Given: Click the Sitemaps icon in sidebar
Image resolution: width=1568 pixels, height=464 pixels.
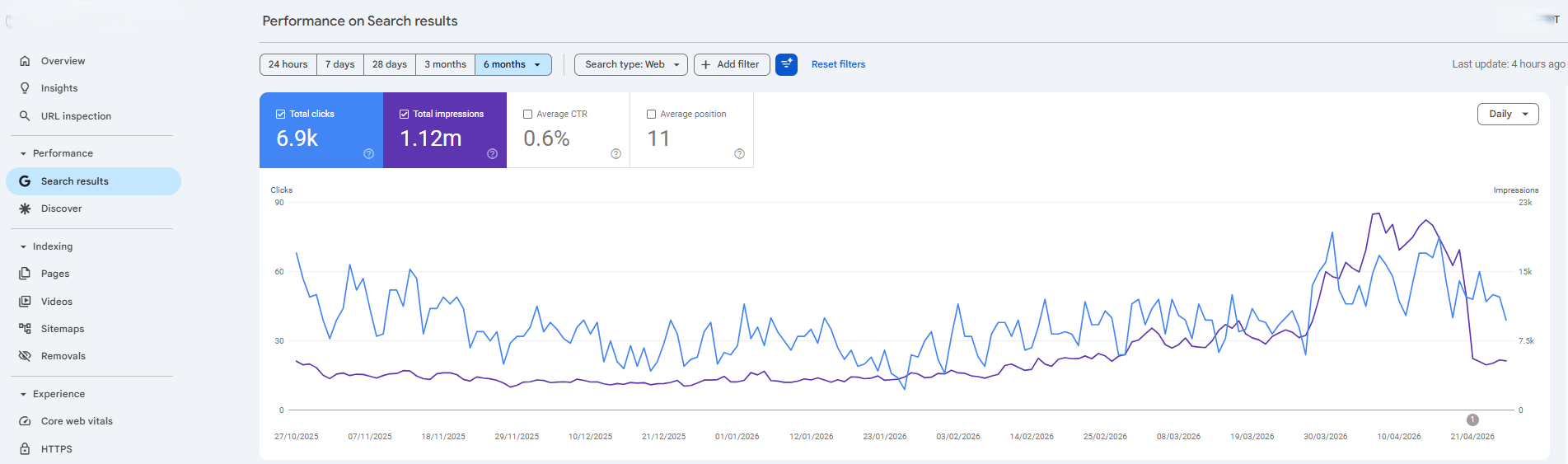Looking at the screenshot, I should click(25, 329).
